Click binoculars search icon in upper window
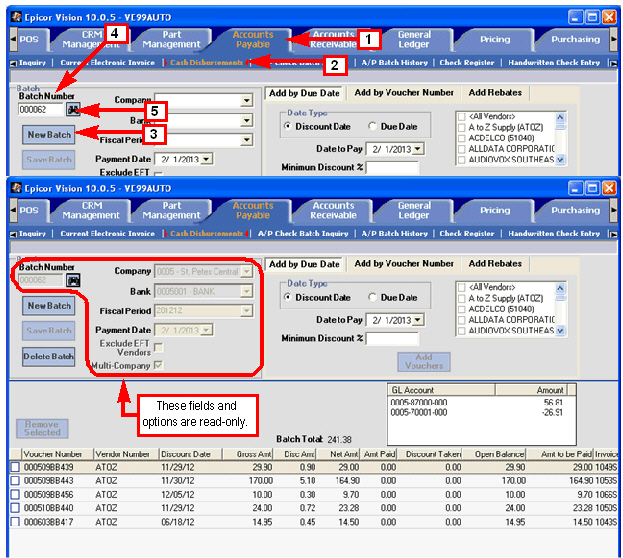This screenshot has width=623, height=558. [x=73, y=109]
